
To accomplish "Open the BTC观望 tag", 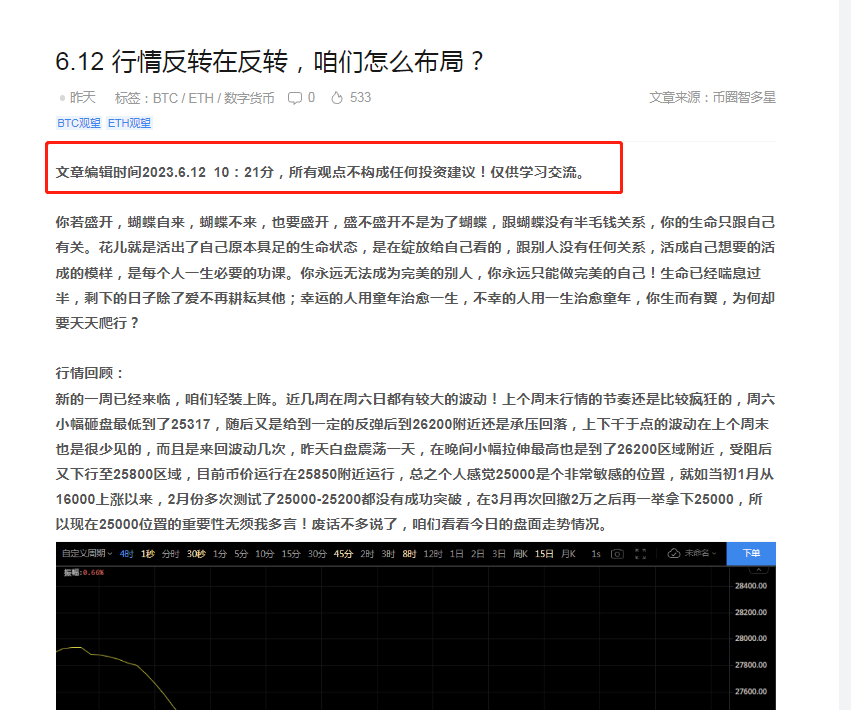I will coord(79,123).
